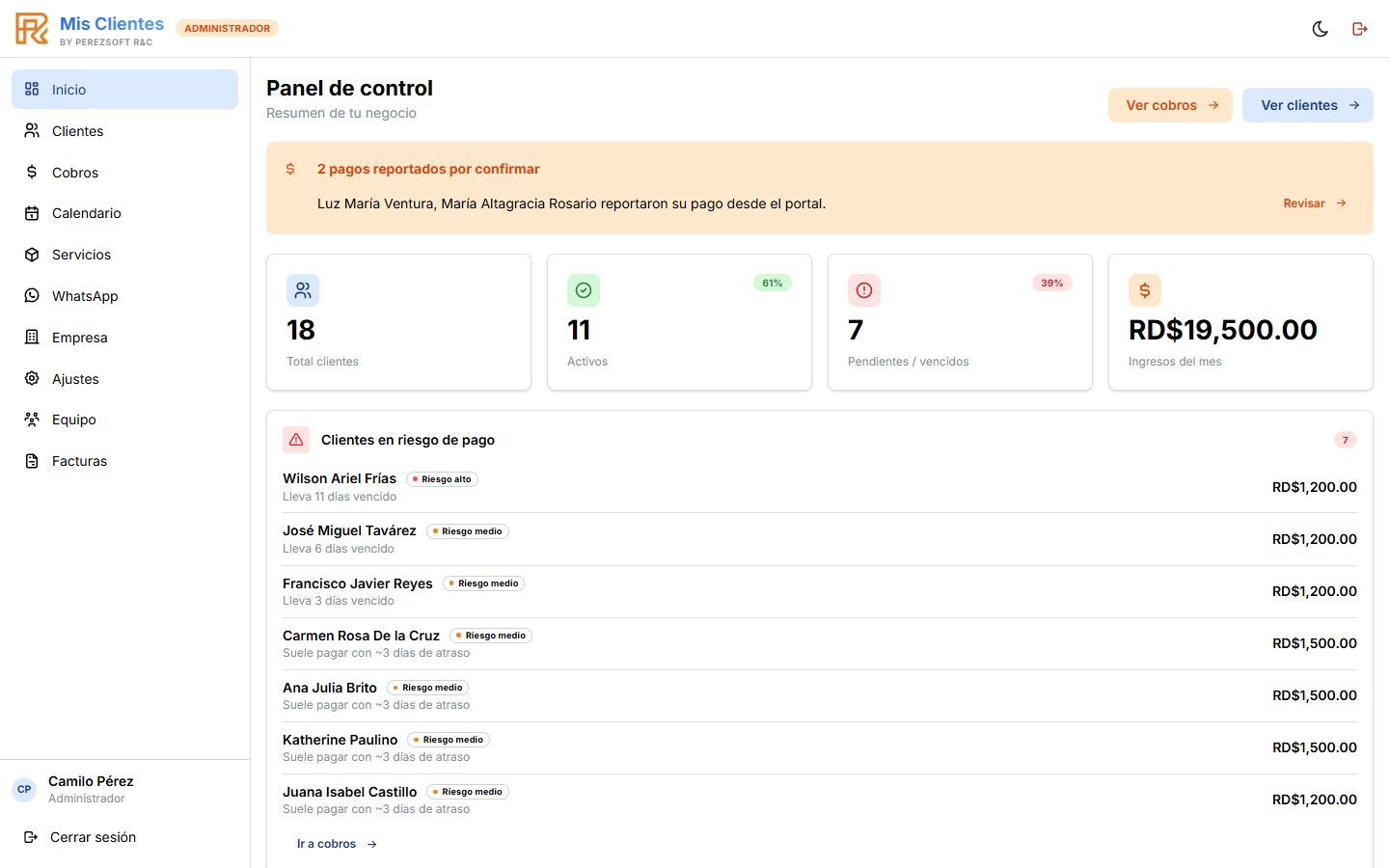Click the ADMINISTRADOR role badge
This screenshot has height=868, width=1389.
tap(228, 28)
